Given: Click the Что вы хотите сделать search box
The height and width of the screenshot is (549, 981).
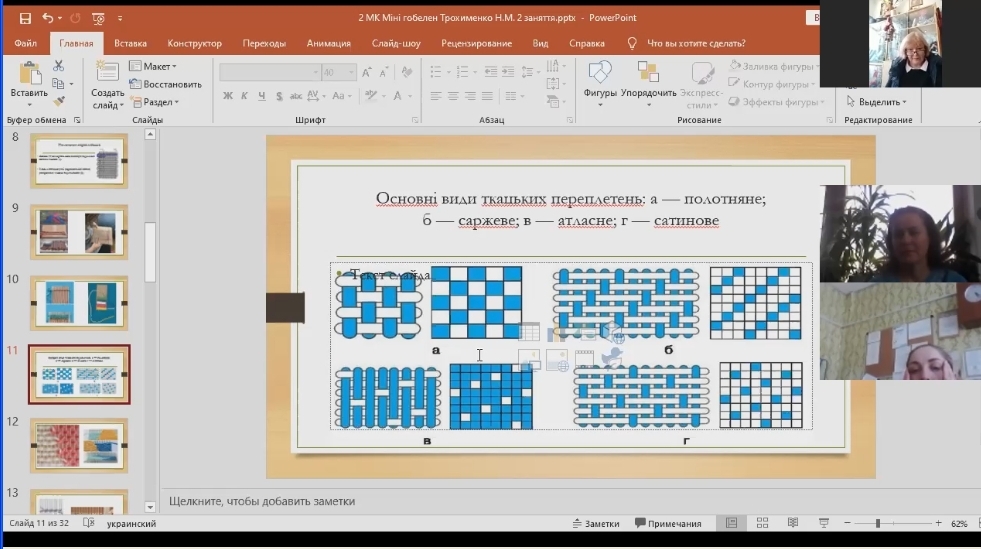Looking at the screenshot, I should pyautogui.click(x=696, y=43).
